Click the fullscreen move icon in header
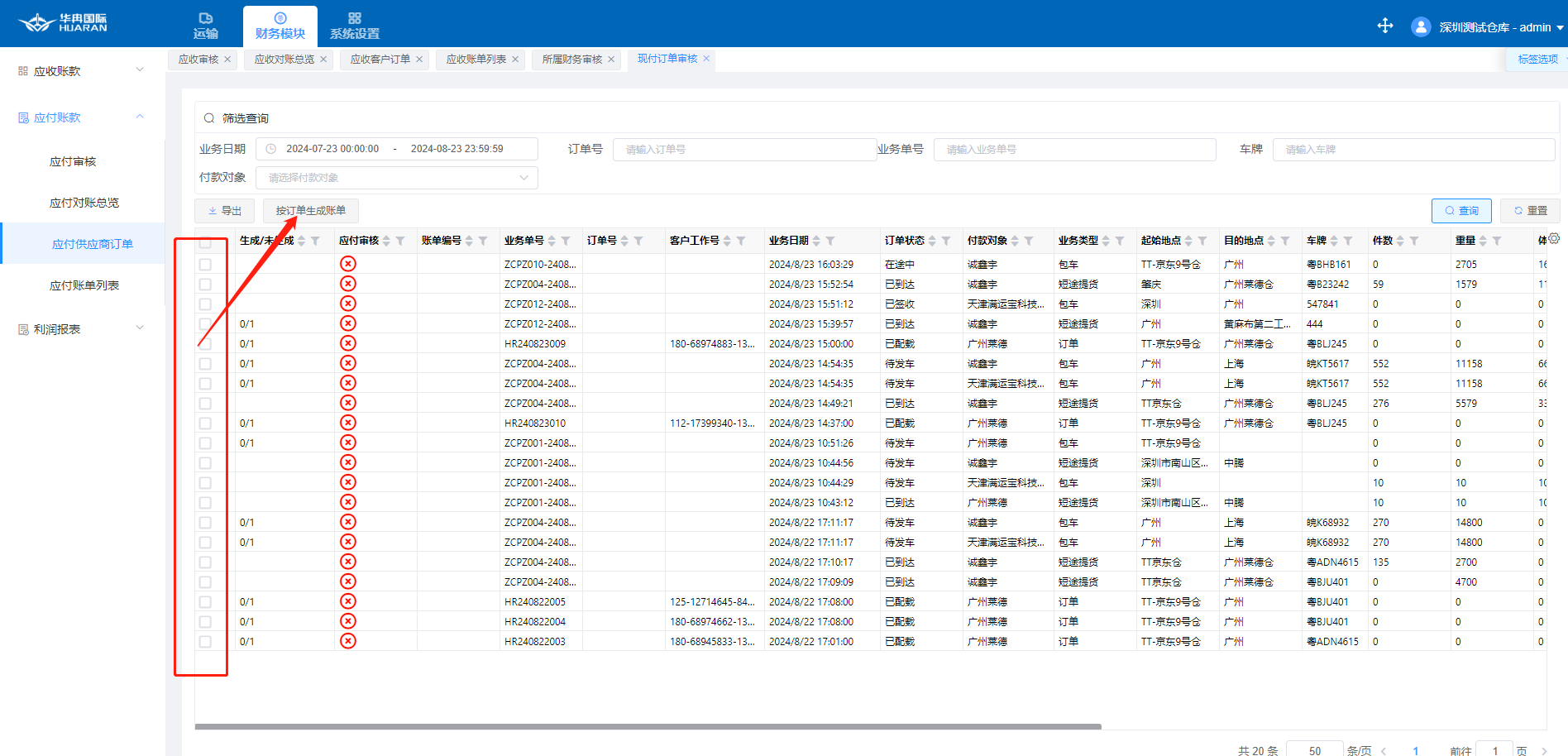The height and width of the screenshot is (756, 1568). 1385,26
